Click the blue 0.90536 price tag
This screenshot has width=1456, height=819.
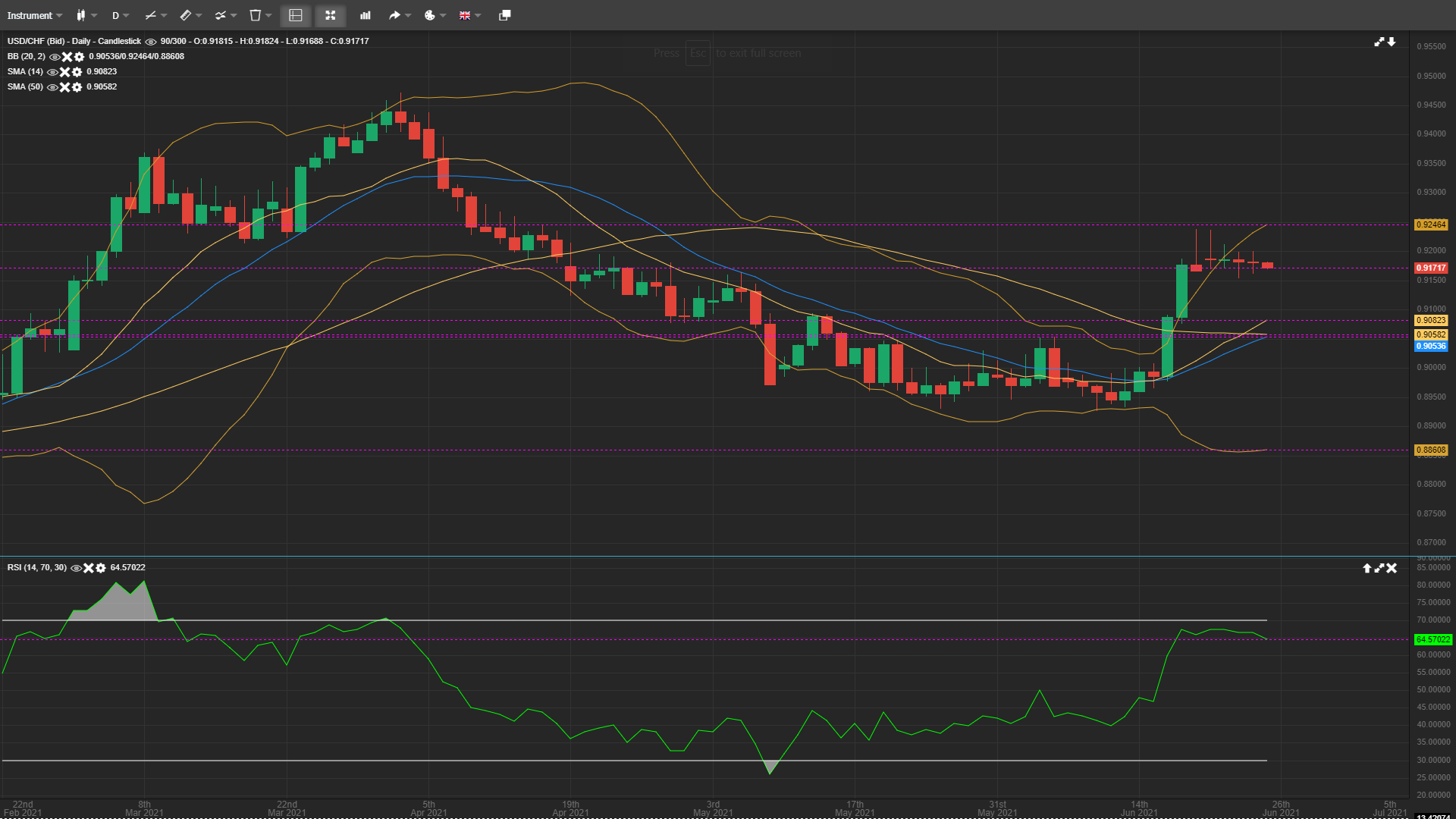[x=1432, y=346]
